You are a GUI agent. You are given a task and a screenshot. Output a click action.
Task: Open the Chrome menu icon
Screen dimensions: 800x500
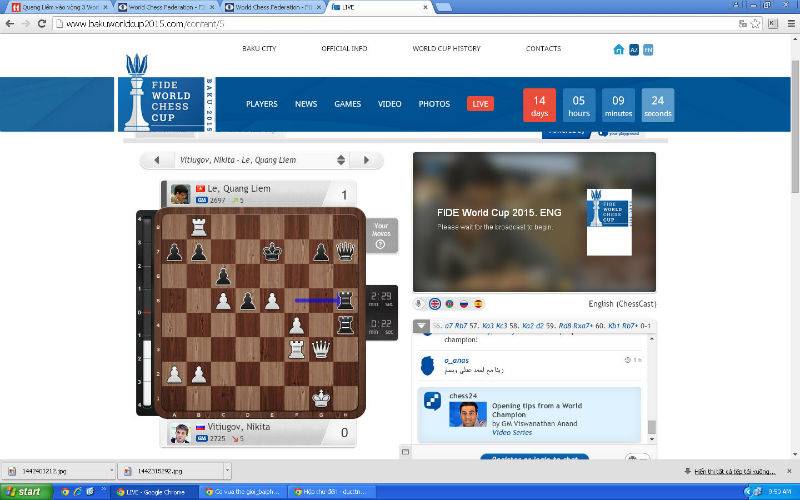point(791,23)
